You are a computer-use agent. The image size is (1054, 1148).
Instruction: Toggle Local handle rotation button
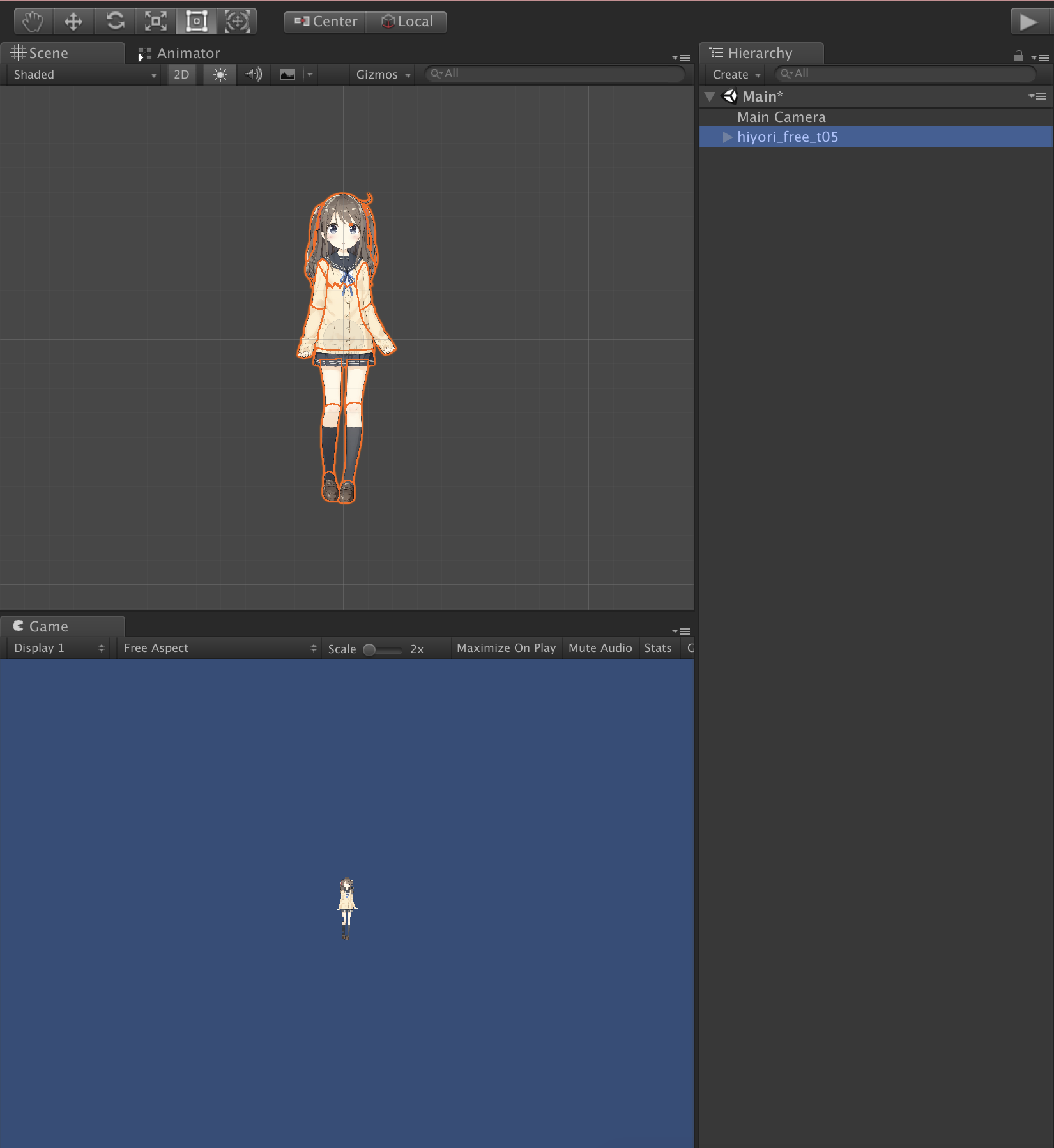point(406,22)
